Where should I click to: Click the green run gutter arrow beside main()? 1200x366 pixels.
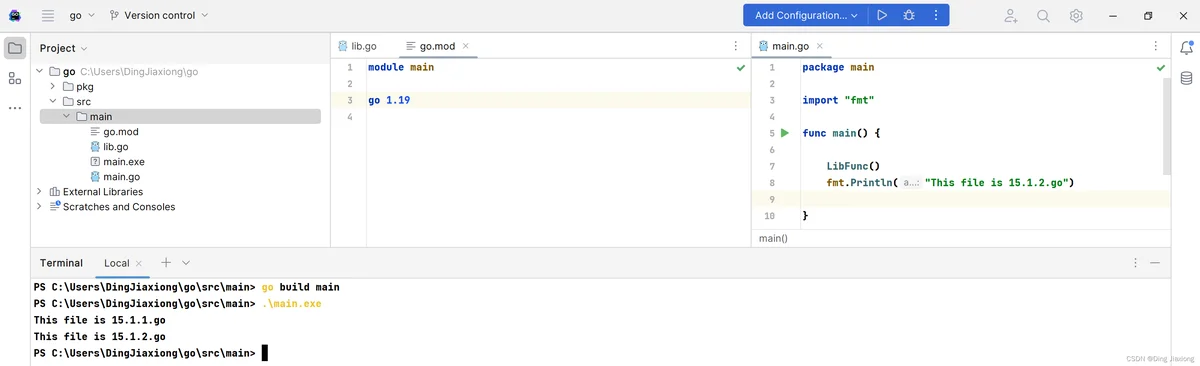(785, 133)
